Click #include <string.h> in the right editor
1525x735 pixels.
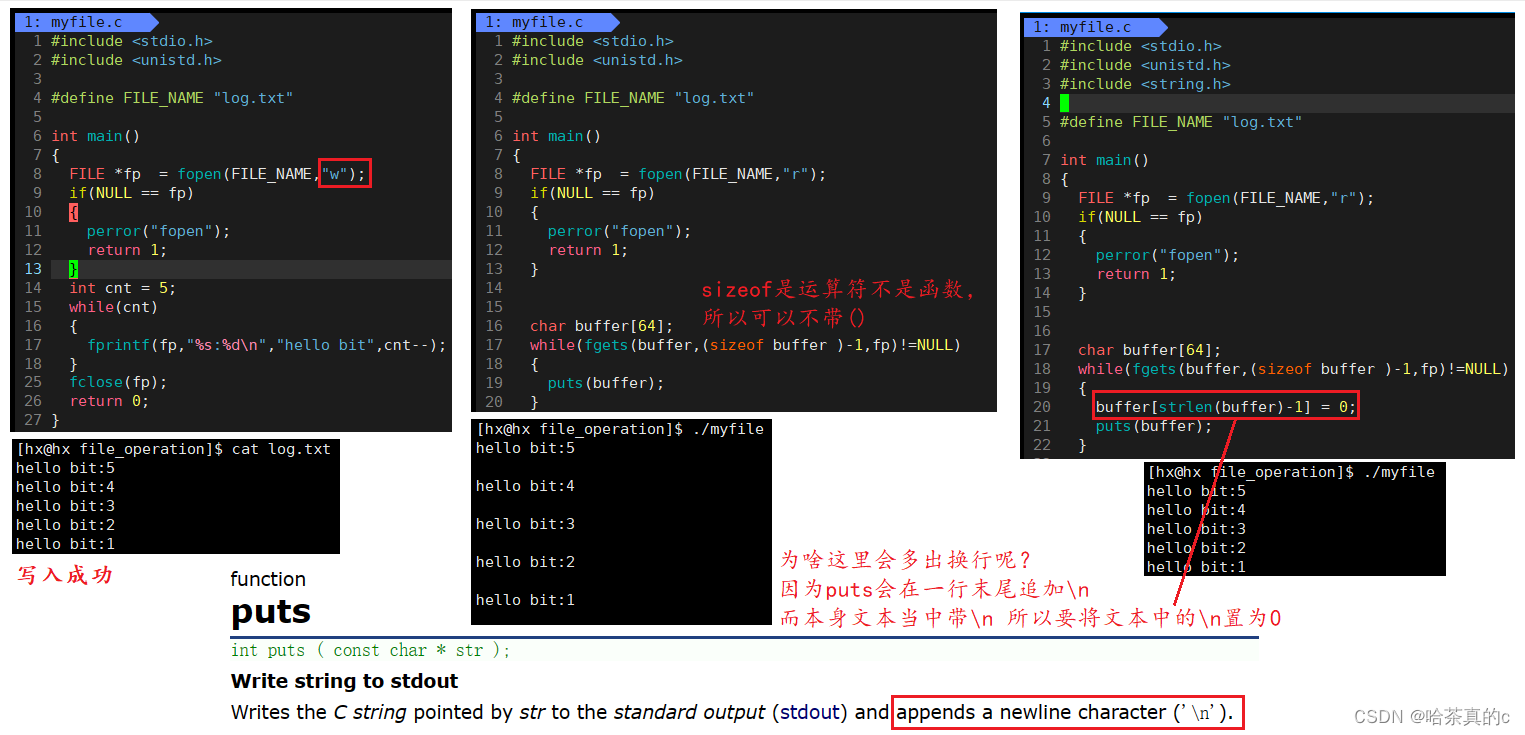click(x=1145, y=84)
